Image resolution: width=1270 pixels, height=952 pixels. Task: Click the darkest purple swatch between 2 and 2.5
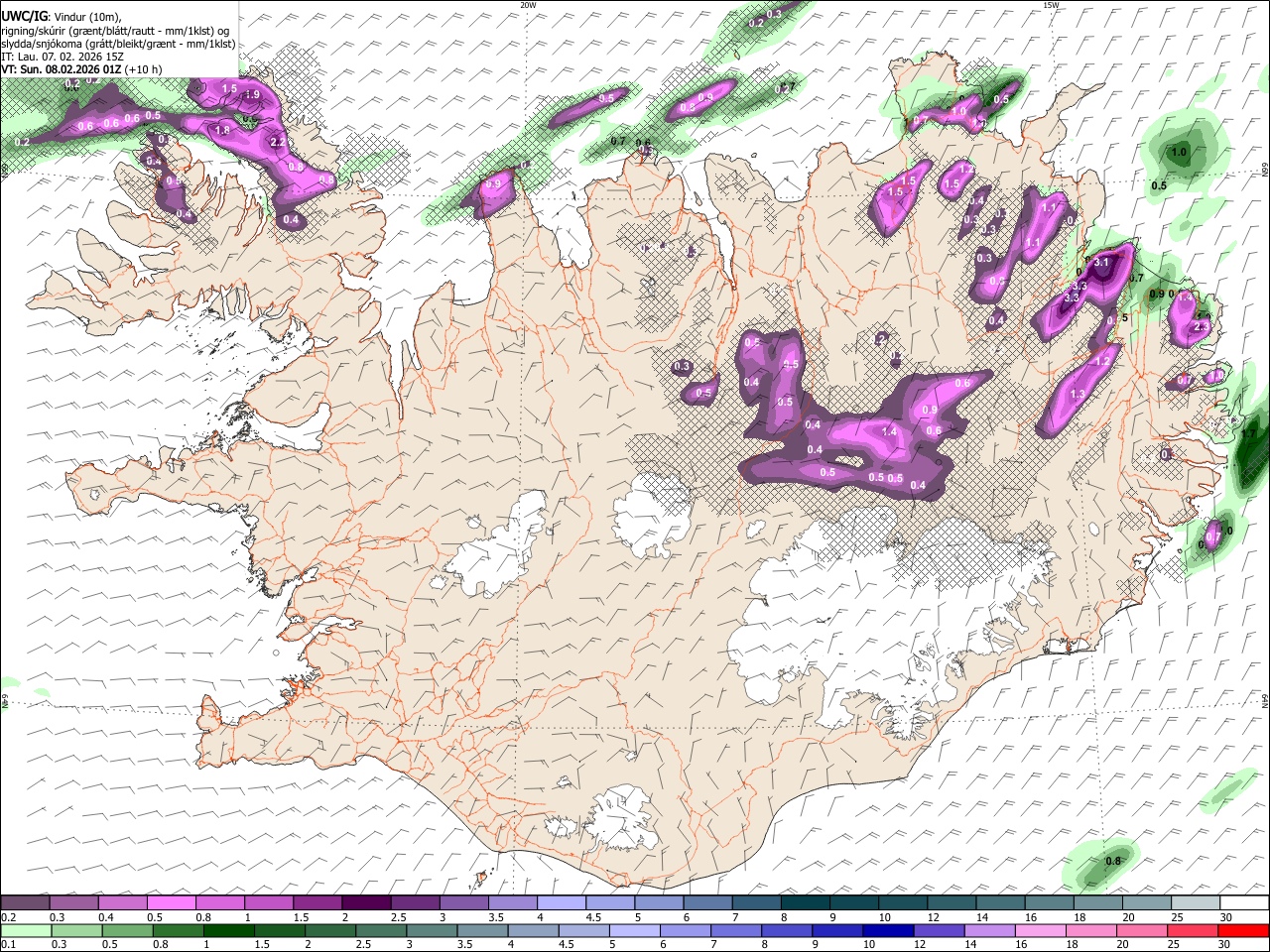(366, 903)
